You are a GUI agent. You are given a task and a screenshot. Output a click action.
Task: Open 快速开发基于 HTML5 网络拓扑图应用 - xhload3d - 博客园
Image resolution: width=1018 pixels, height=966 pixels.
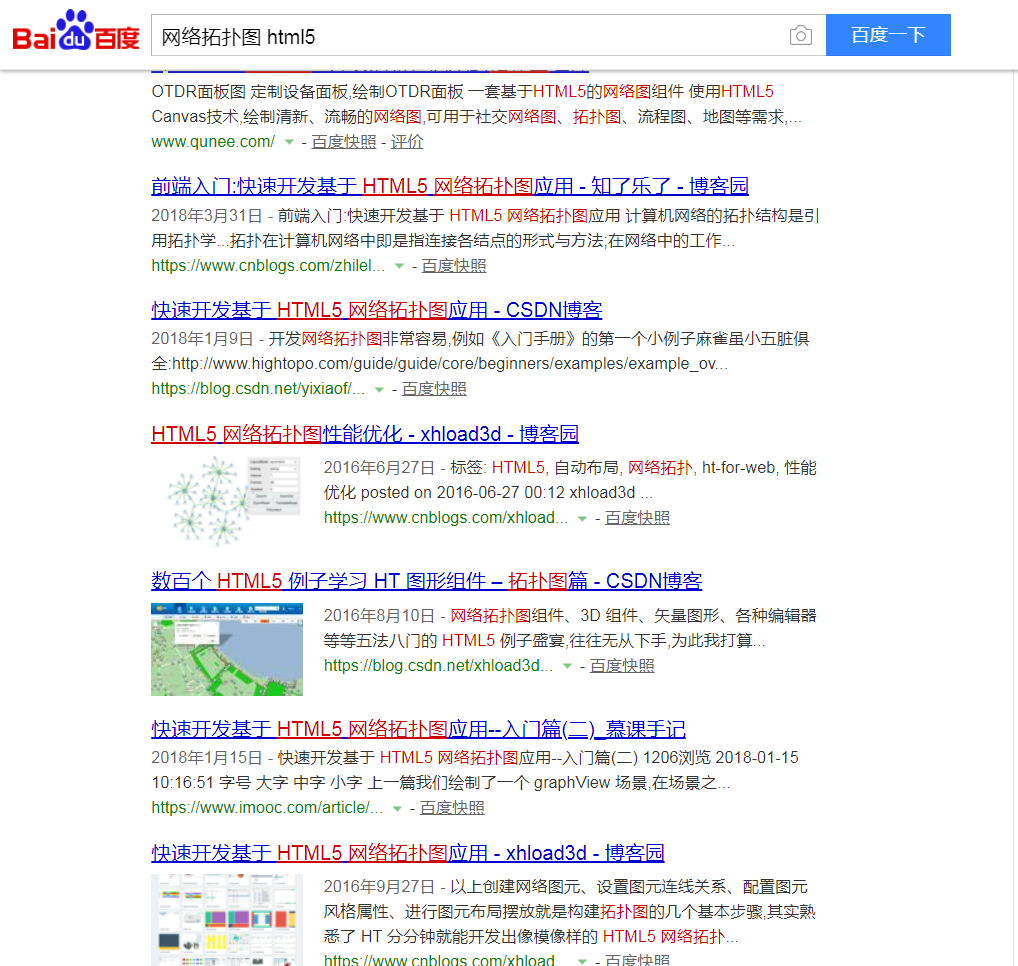click(x=408, y=853)
